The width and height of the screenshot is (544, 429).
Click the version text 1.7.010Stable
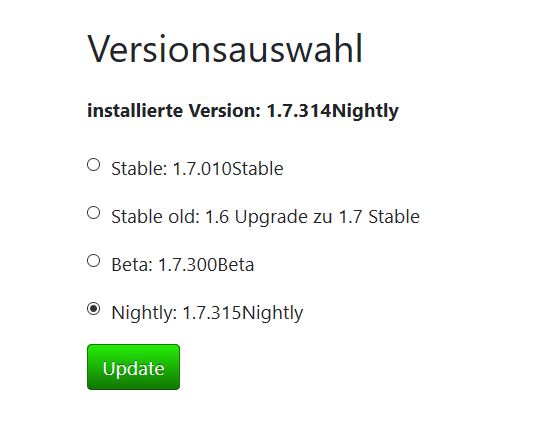(228, 169)
